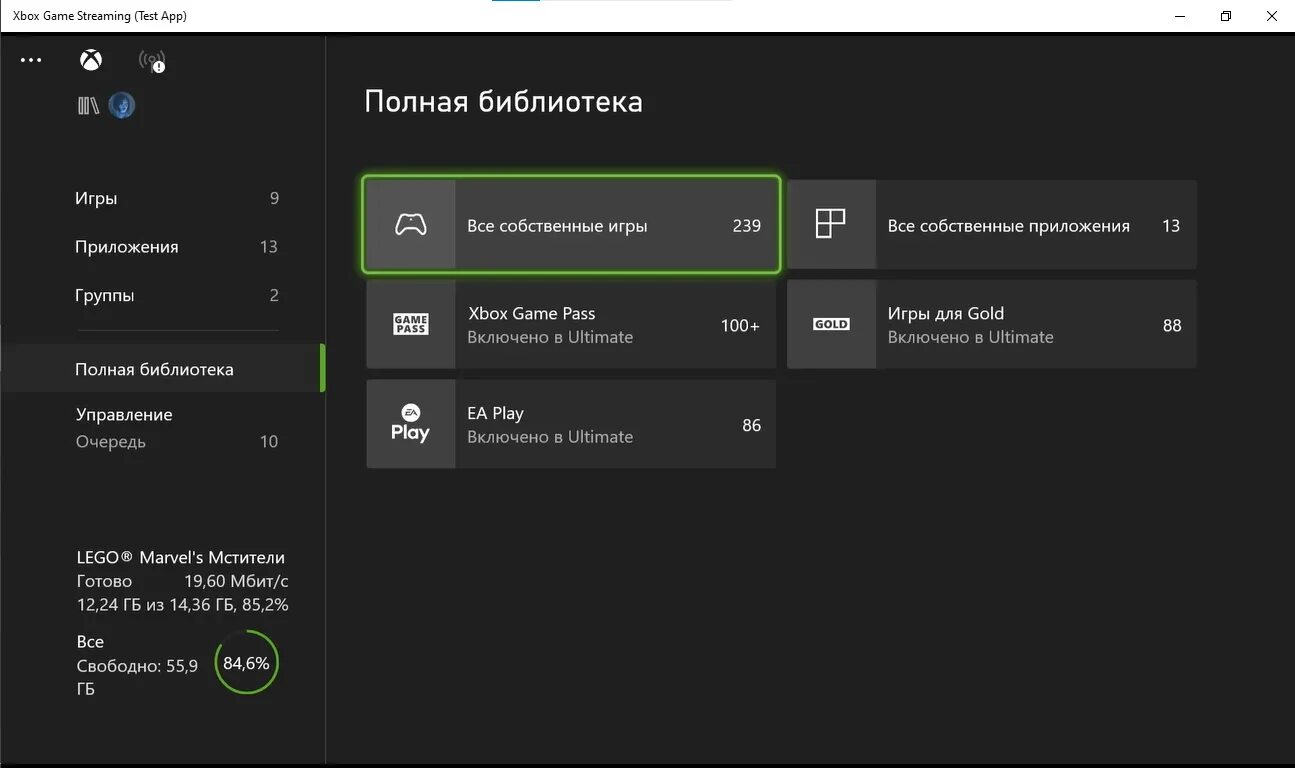Restore down the application window
1295x768 pixels.
click(x=1226, y=15)
